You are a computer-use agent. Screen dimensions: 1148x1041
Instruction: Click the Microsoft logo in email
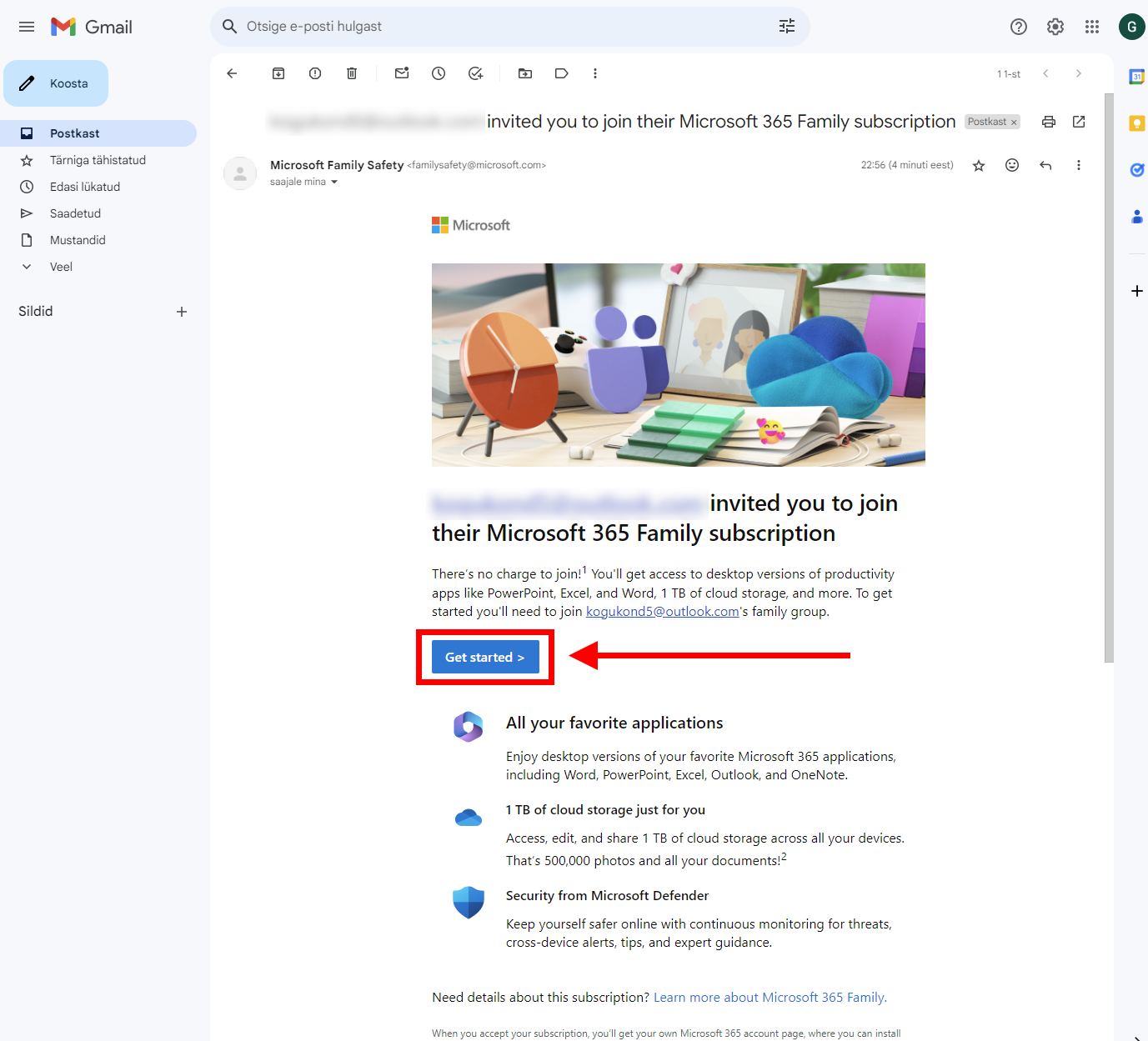[x=471, y=225]
